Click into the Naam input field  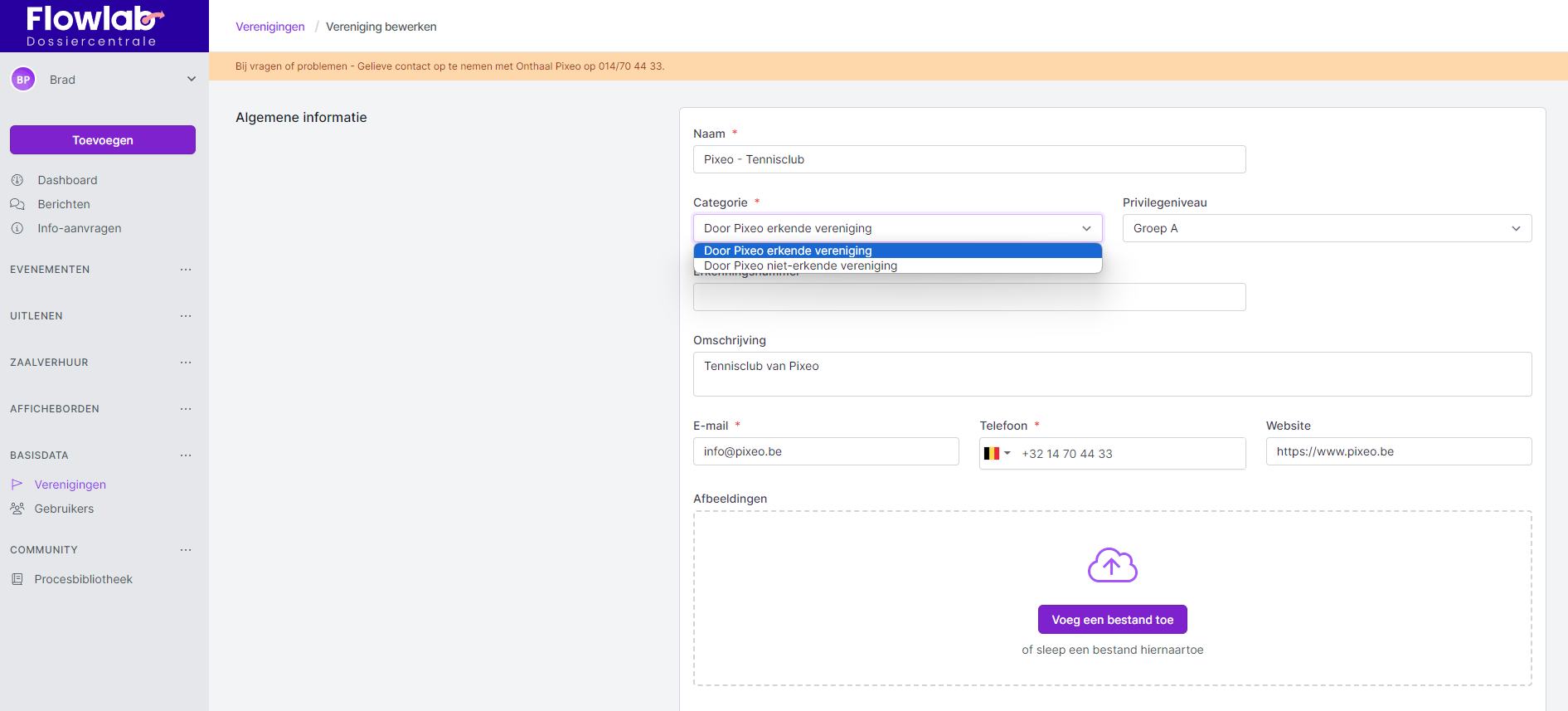pyautogui.click(x=968, y=159)
